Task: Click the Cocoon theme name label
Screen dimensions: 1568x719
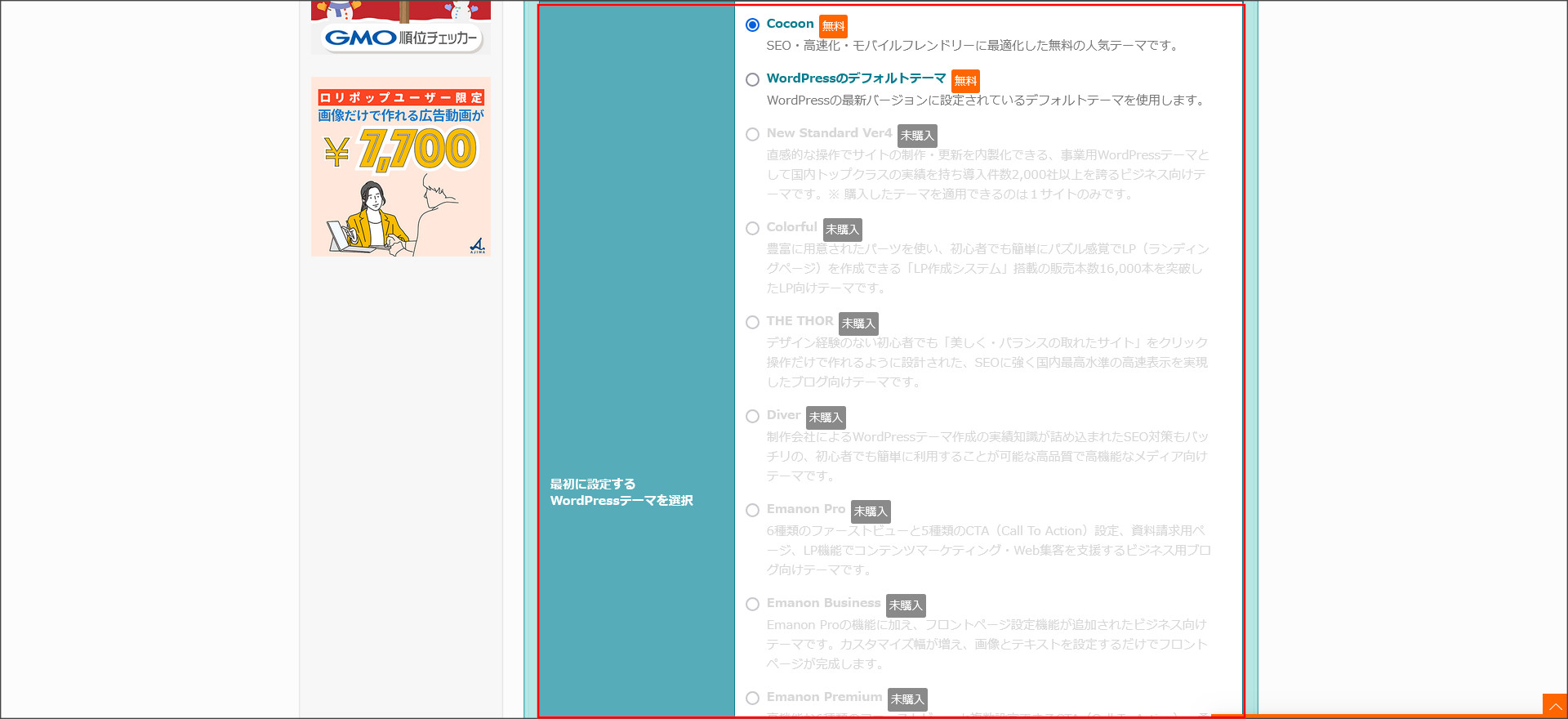Action: (x=790, y=24)
